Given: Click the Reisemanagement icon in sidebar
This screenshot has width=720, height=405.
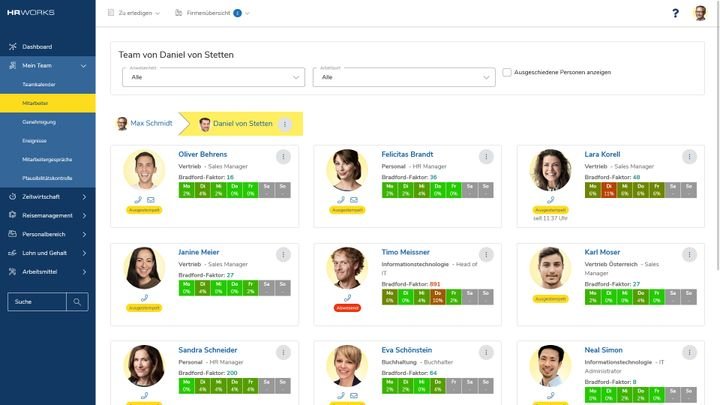Looking at the screenshot, I should 12,215.
